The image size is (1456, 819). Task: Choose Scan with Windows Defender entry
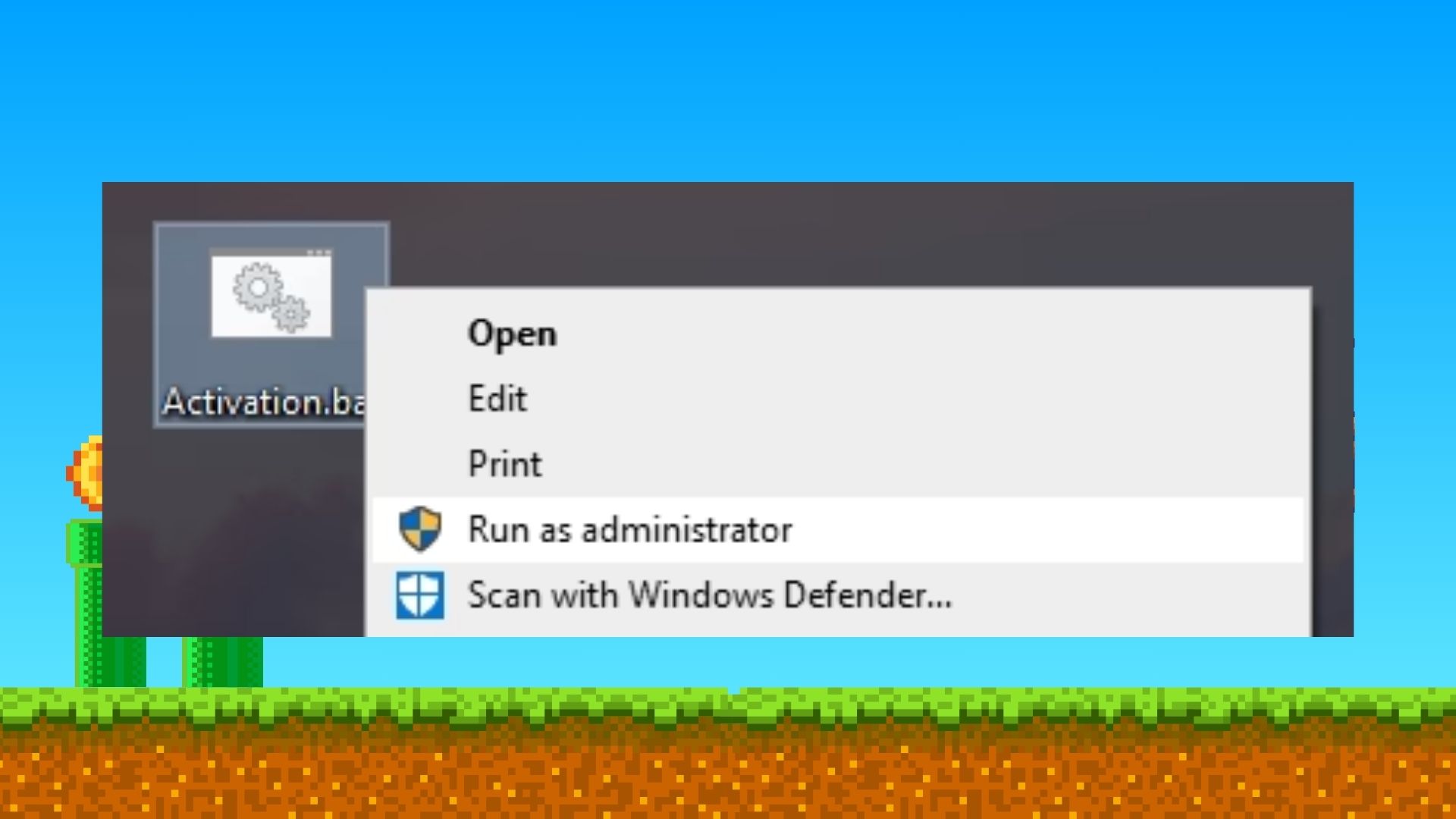tap(838, 595)
